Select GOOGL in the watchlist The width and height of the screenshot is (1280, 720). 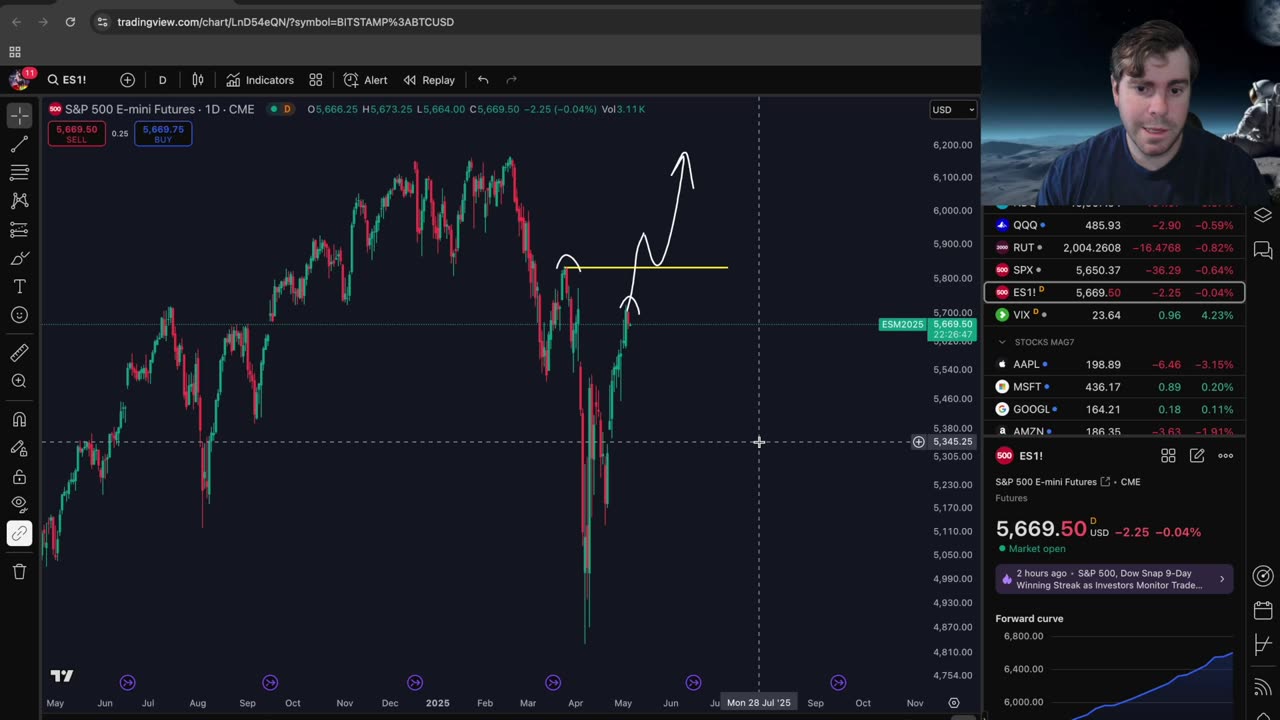tap(1114, 409)
